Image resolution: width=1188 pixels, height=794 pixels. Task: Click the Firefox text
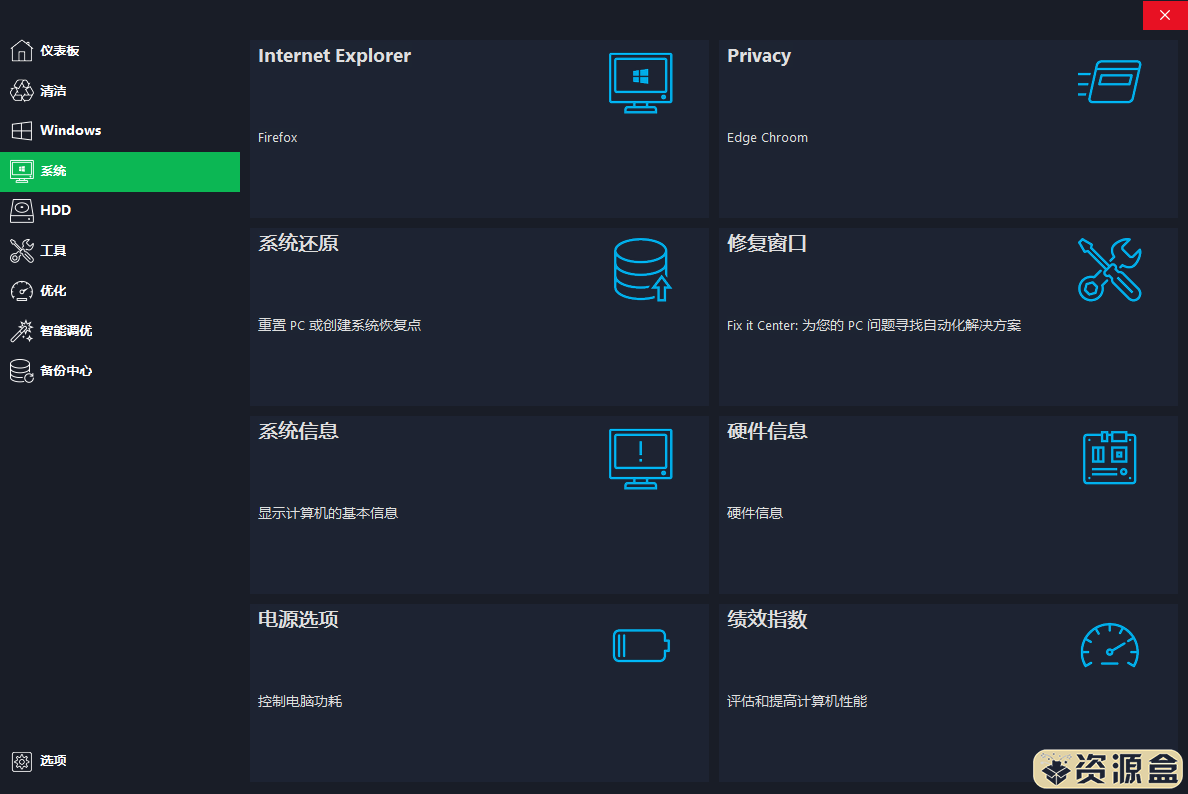point(277,138)
